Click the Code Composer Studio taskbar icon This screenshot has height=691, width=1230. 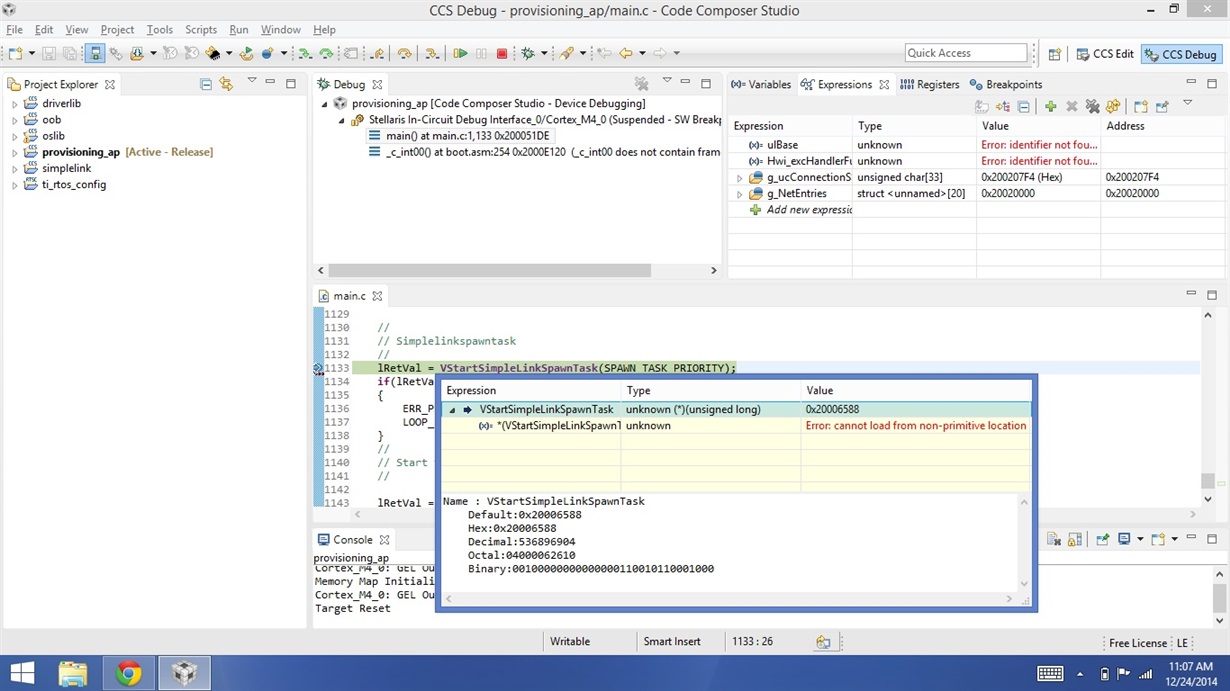coord(184,673)
